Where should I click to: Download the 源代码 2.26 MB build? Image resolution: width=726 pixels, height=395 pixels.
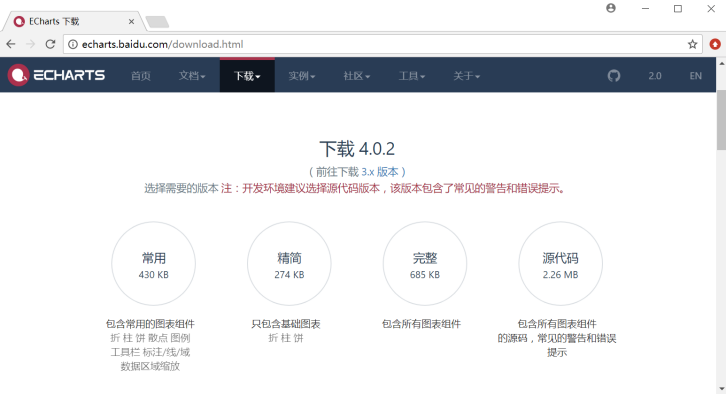560,263
